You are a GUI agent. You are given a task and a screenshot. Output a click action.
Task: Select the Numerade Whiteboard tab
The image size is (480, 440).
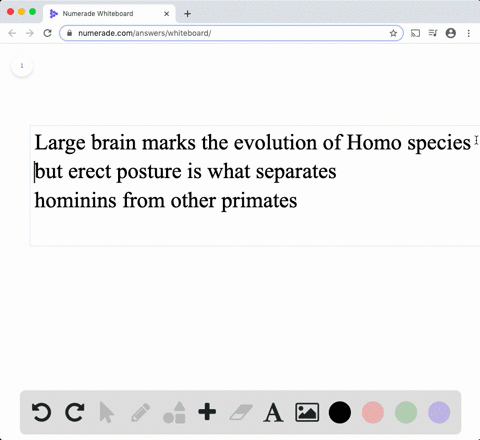pos(109,14)
